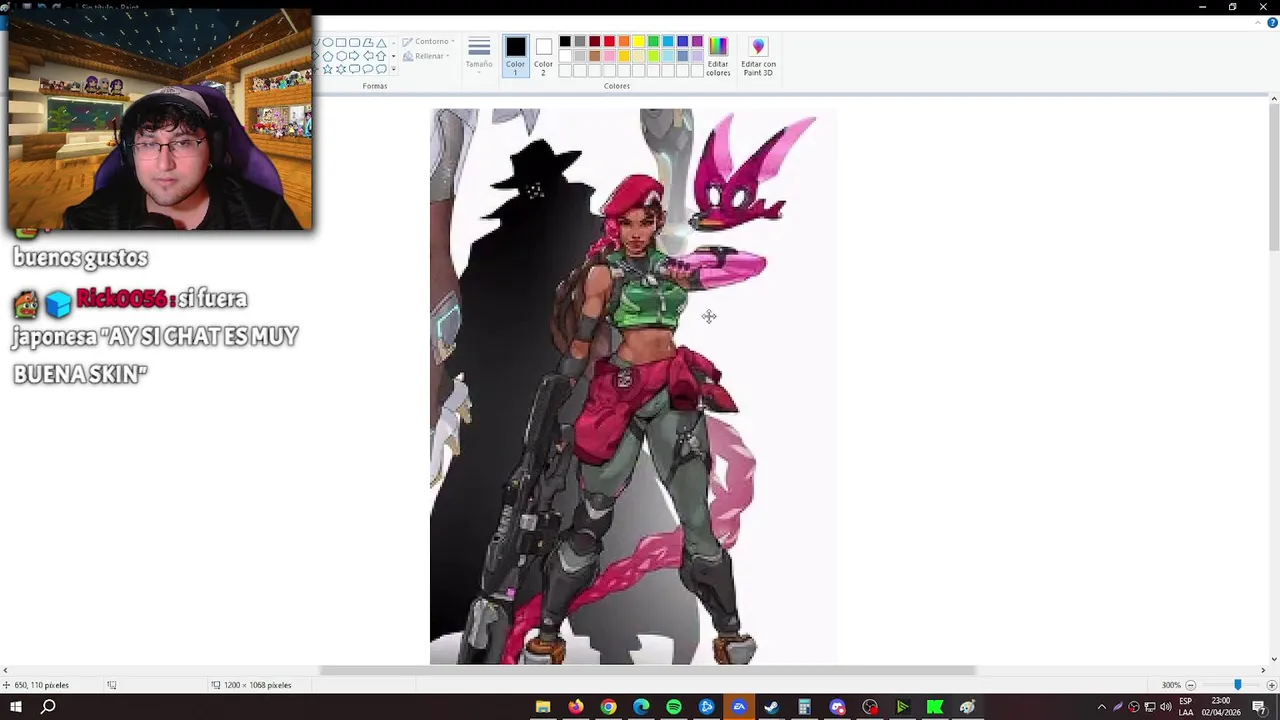Click the 300% zoom level text

click(x=1171, y=685)
